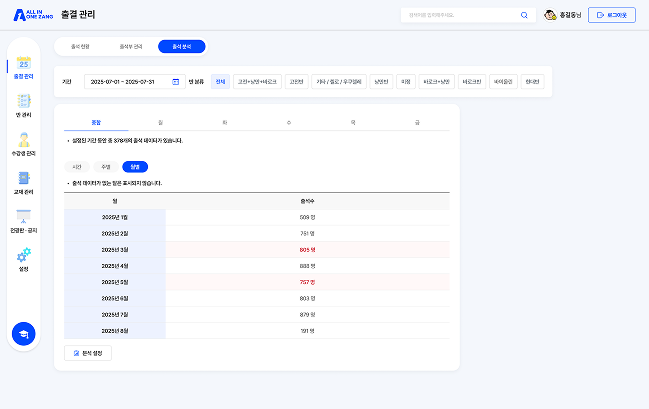Open the calendar icon in date range field
Viewport: 649px width, 409px height.
coord(175,82)
